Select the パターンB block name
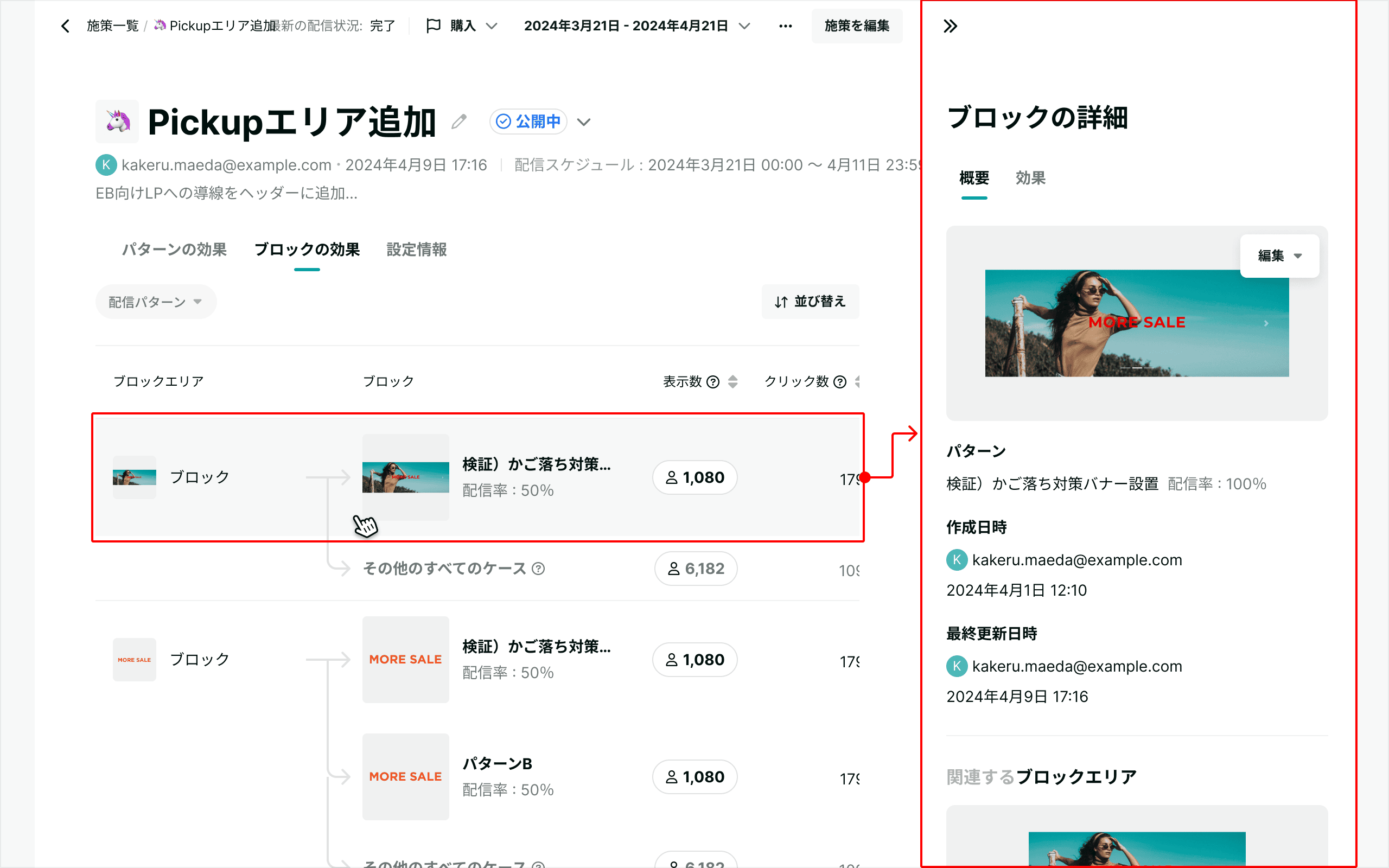 coord(498,764)
